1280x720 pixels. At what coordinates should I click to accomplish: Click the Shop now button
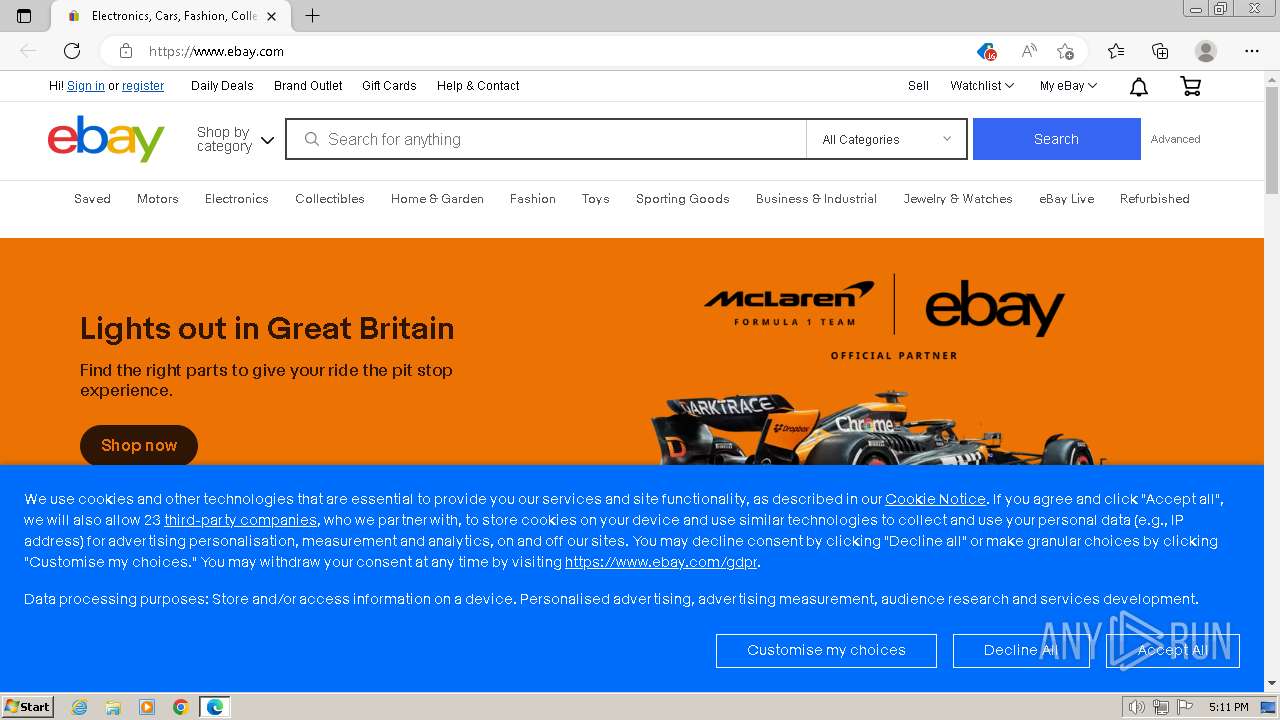click(139, 445)
